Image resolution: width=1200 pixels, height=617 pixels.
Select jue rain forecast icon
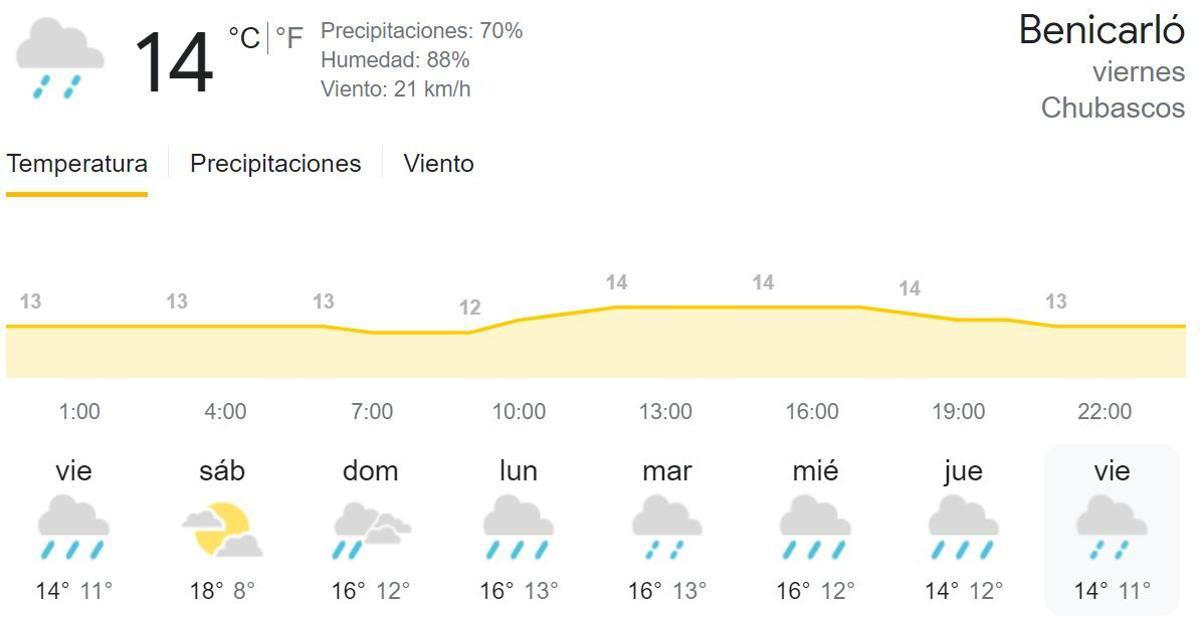tap(962, 528)
